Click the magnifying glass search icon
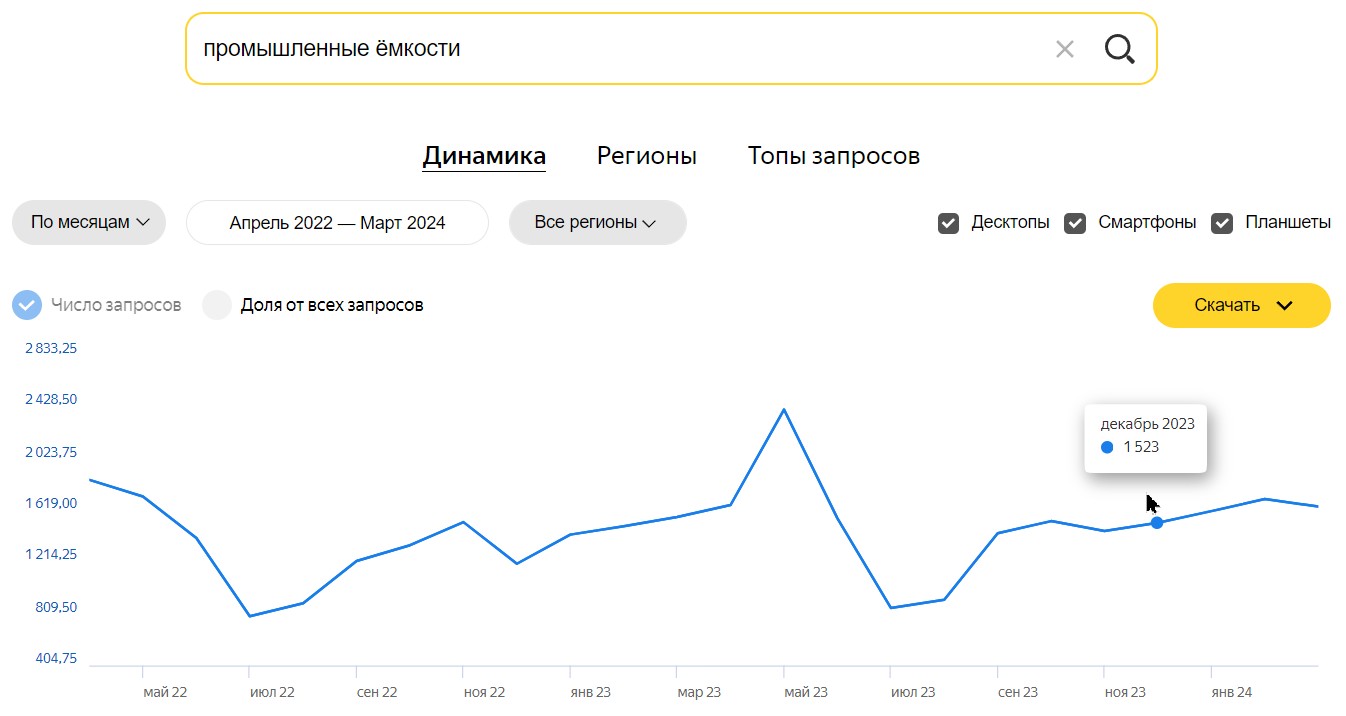 1120,48
